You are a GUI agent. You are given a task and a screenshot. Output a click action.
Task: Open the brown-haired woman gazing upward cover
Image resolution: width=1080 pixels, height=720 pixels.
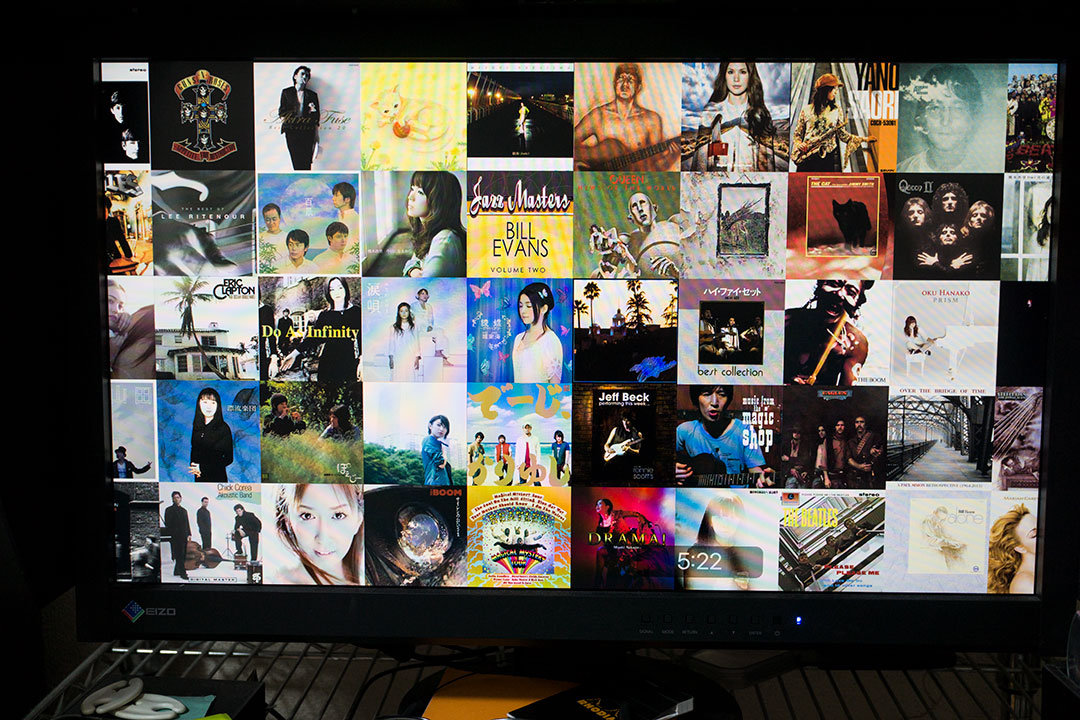pos(414,224)
